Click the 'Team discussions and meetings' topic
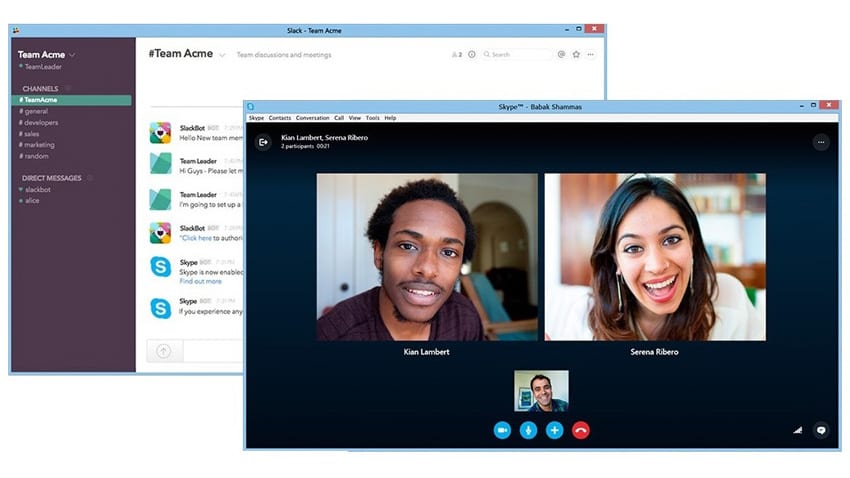Screen dimensions: 850x478 (x=284, y=55)
